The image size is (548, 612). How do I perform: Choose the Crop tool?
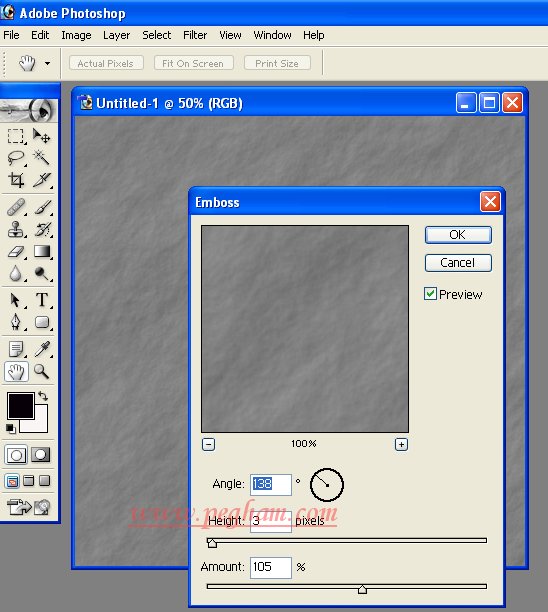pos(16,180)
